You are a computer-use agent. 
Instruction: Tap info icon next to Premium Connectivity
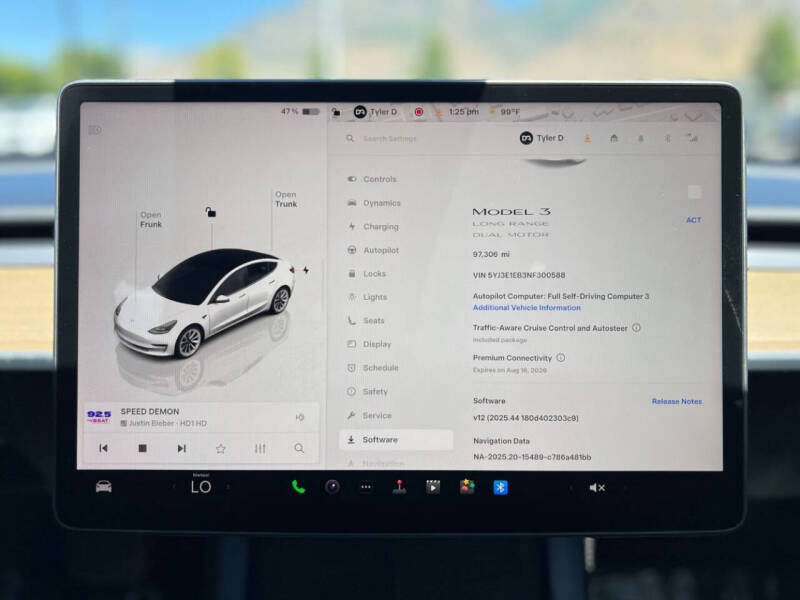(561, 358)
